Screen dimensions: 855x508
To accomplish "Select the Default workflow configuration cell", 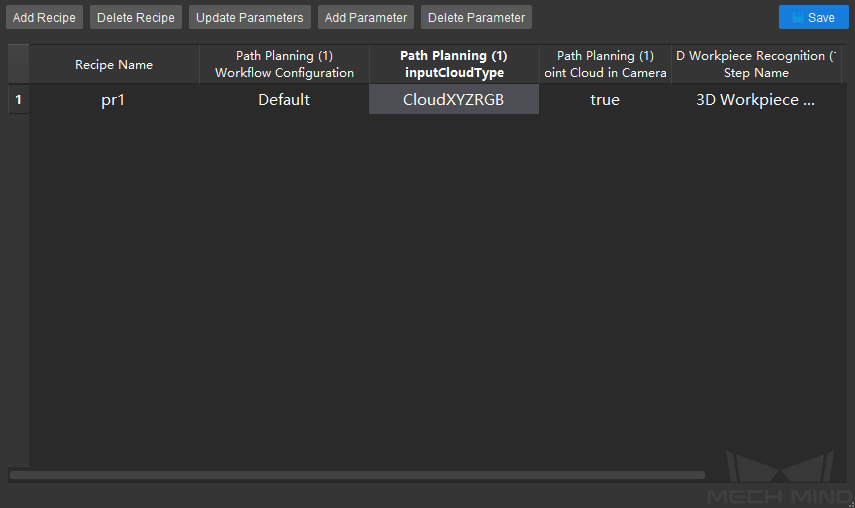I will 284,100.
